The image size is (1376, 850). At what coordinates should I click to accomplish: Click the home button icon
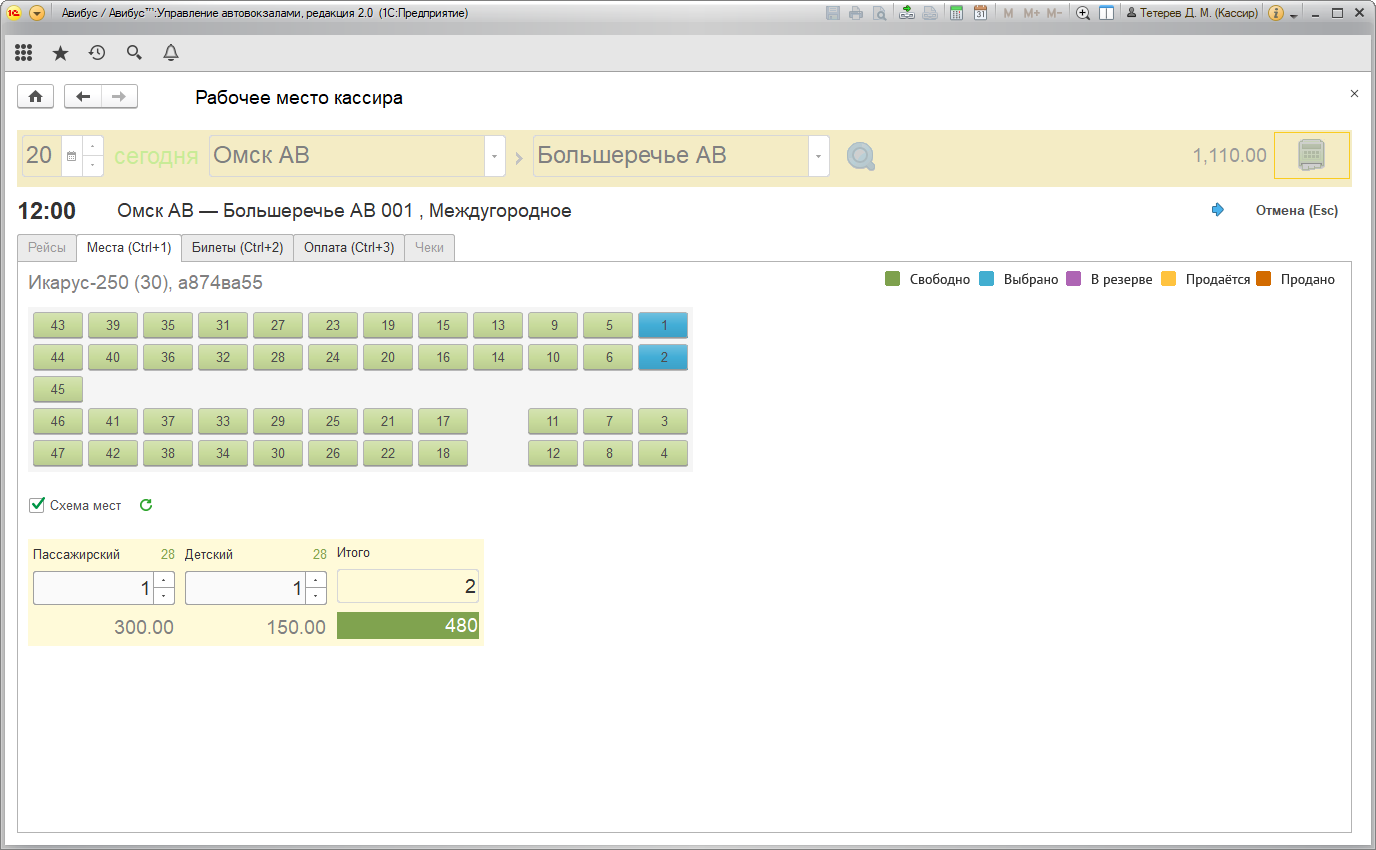(x=36, y=96)
